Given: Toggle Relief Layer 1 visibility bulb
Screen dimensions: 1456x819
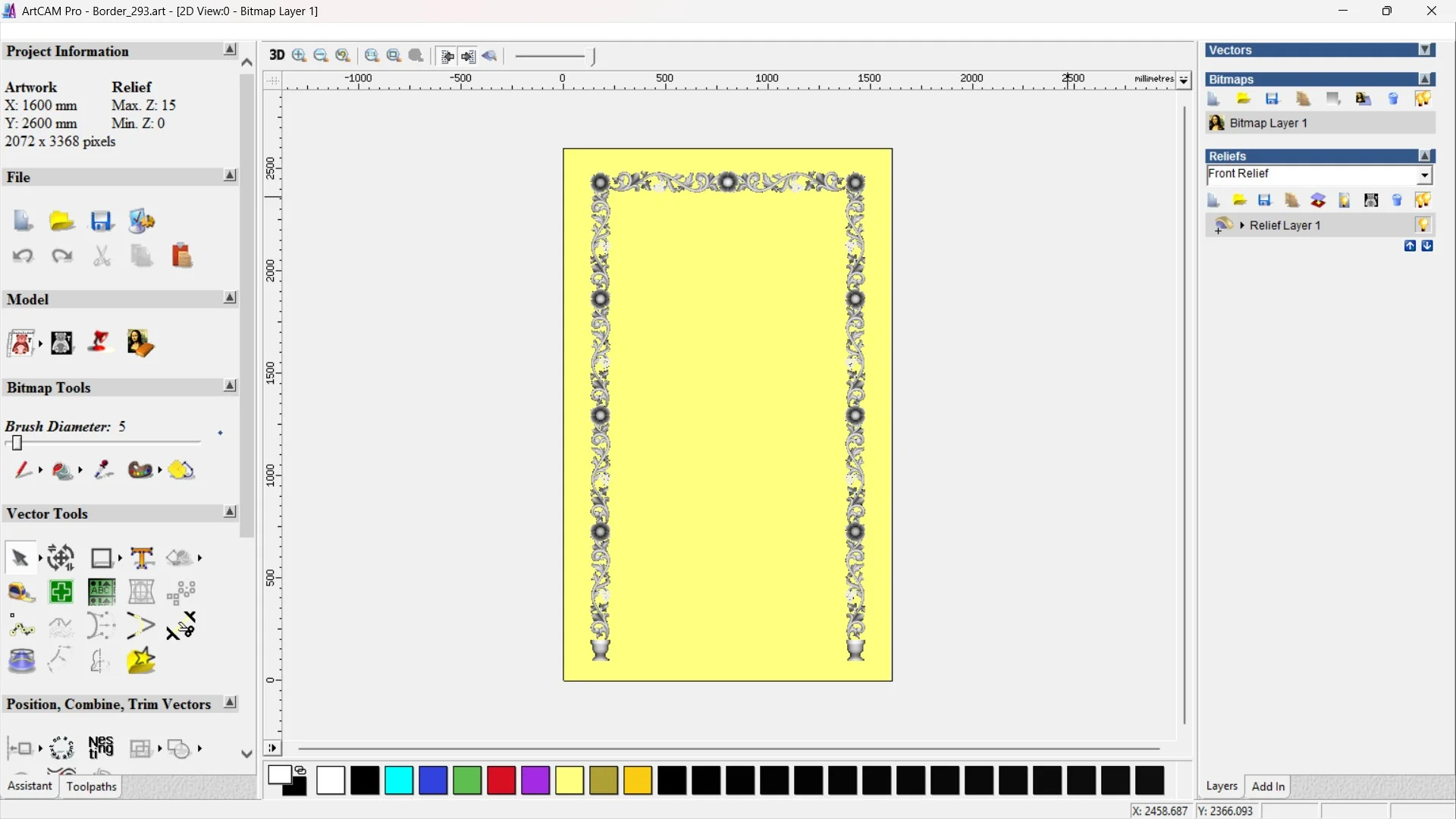Looking at the screenshot, I should (x=1423, y=225).
